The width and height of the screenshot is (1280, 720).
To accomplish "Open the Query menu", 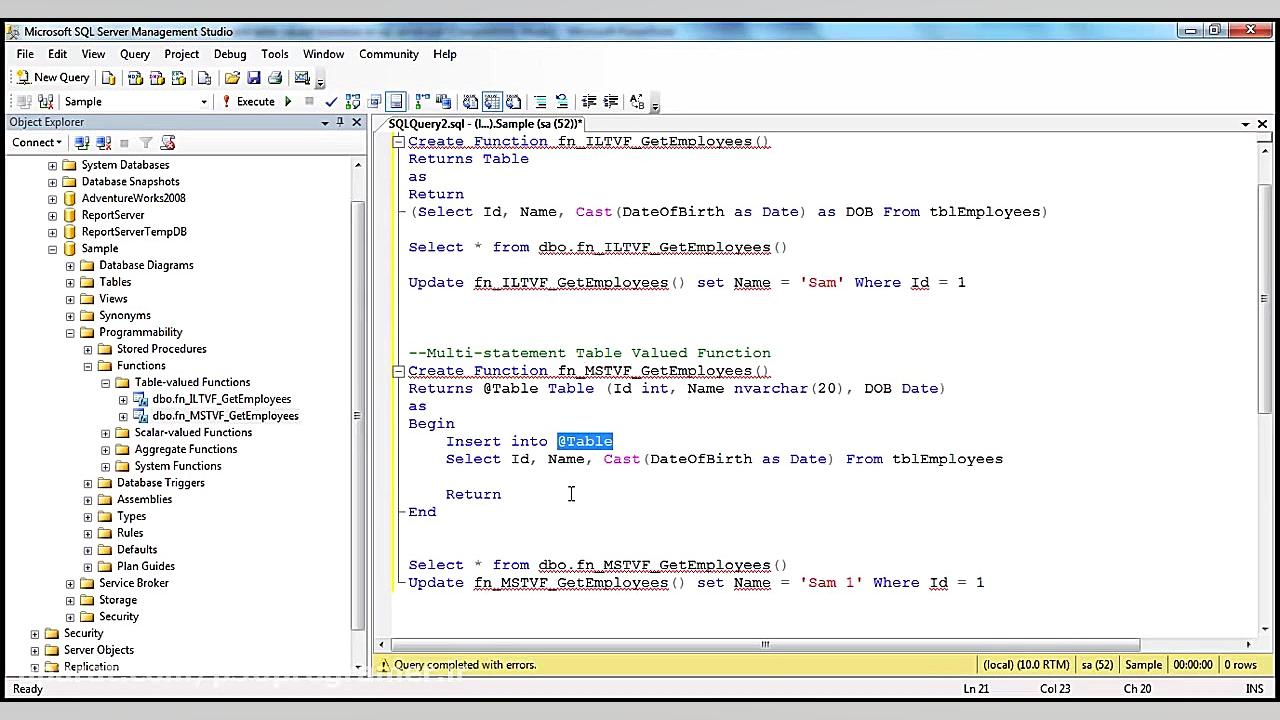I will 134,54.
